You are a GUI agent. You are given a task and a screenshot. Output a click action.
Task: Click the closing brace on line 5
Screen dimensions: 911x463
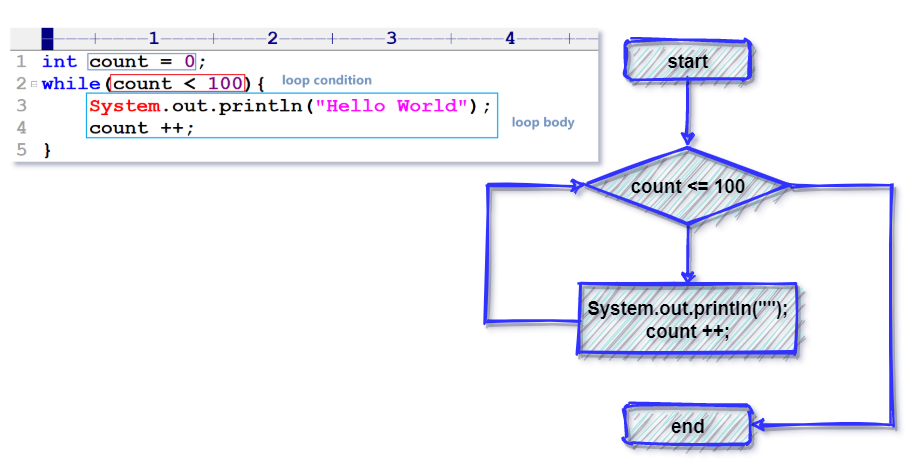[x=47, y=150]
